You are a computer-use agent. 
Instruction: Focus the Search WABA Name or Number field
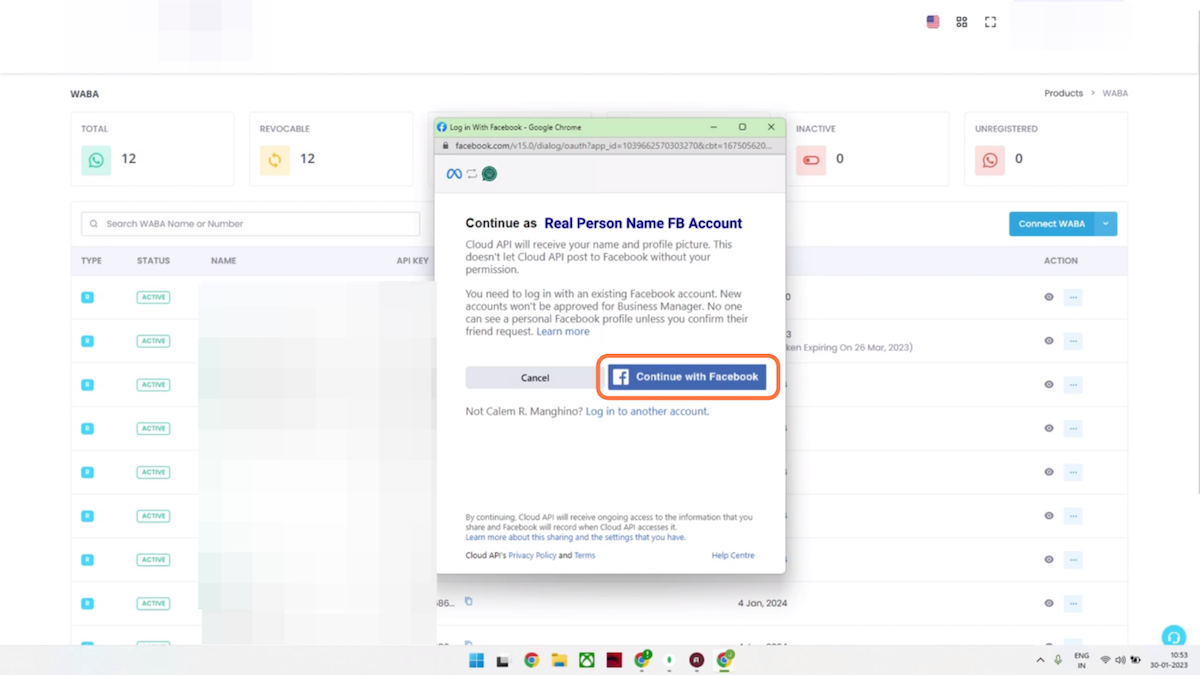(x=250, y=224)
